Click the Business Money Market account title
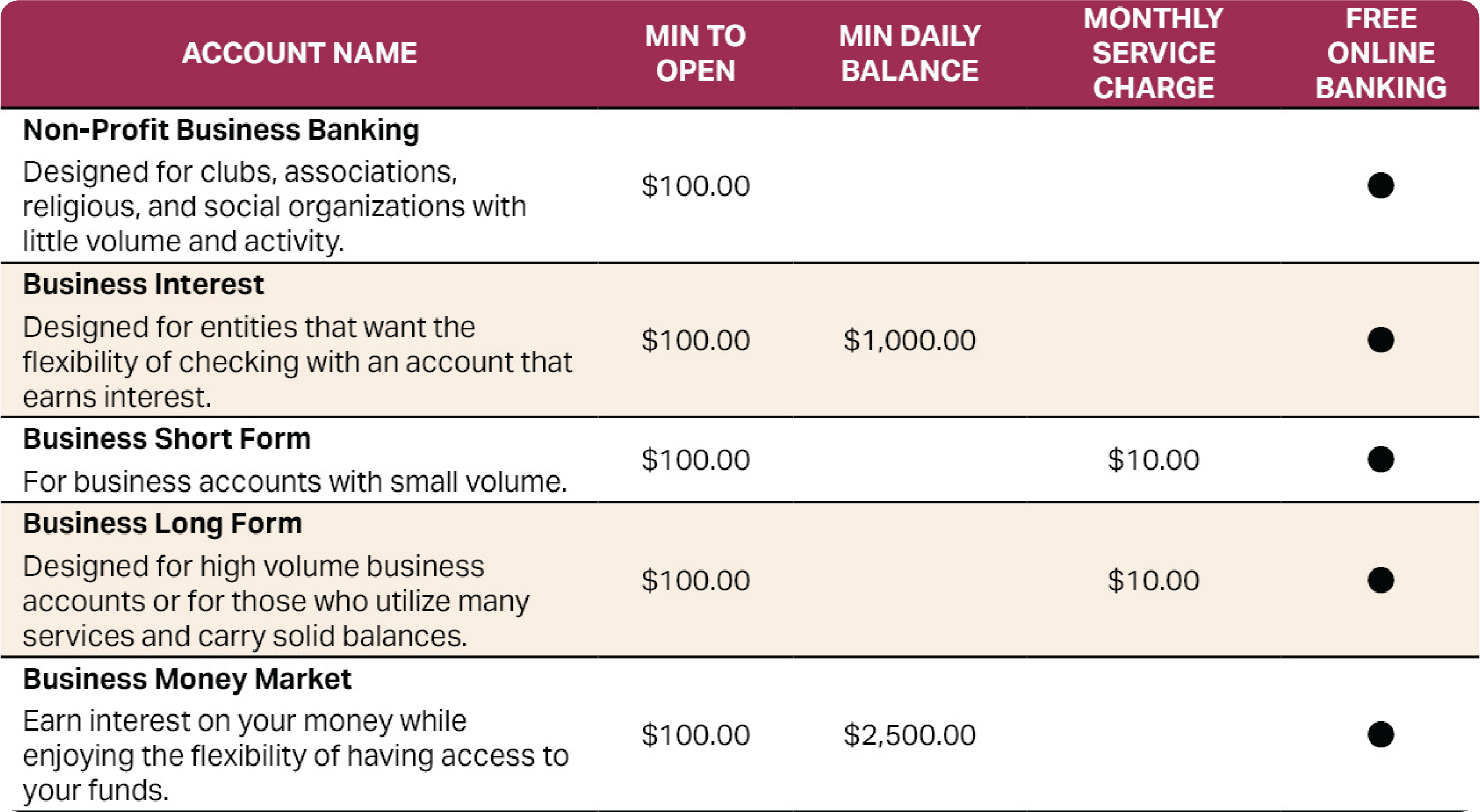Screen dimensions: 1480x812 [187, 679]
